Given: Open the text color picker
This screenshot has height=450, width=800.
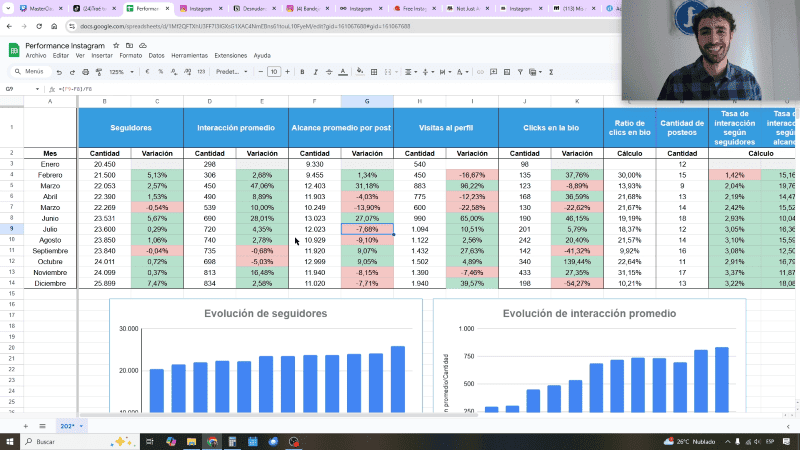Looking at the screenshot, I should tap(343, 72).
